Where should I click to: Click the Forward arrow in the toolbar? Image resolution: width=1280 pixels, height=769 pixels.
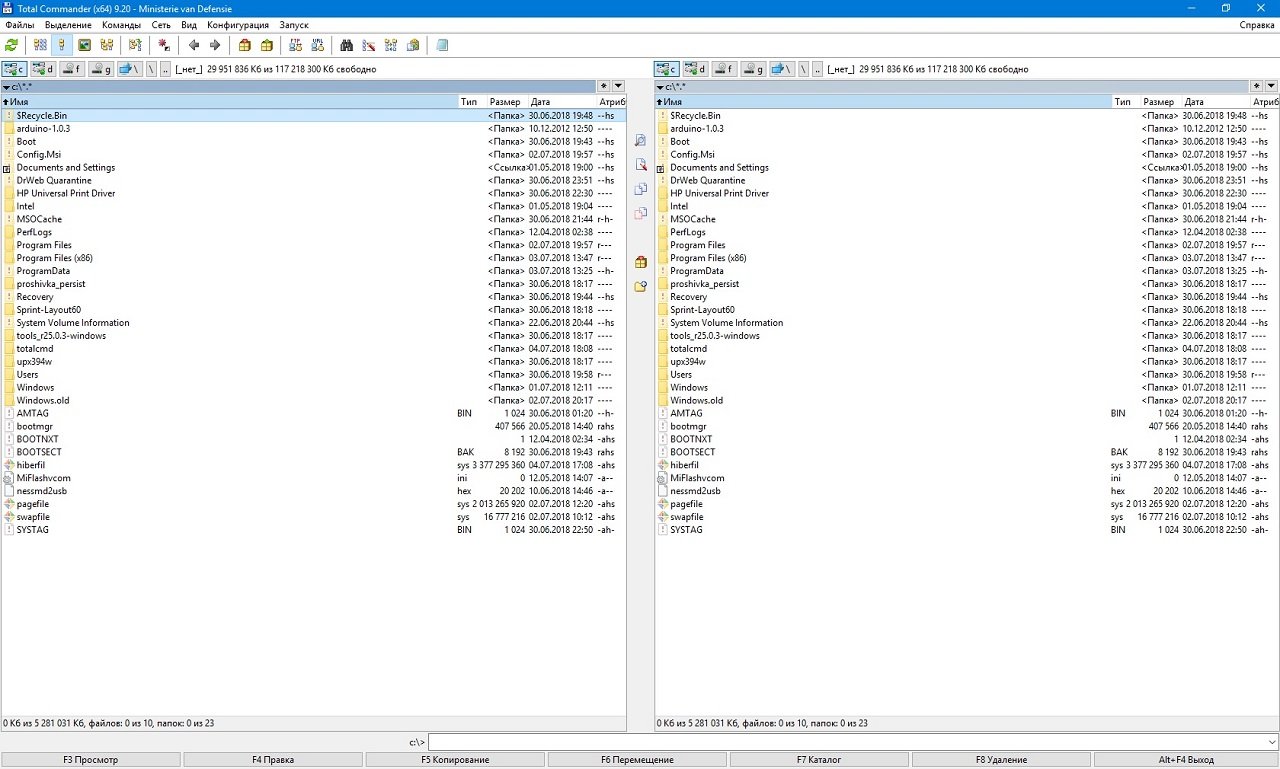click(215, 45)
